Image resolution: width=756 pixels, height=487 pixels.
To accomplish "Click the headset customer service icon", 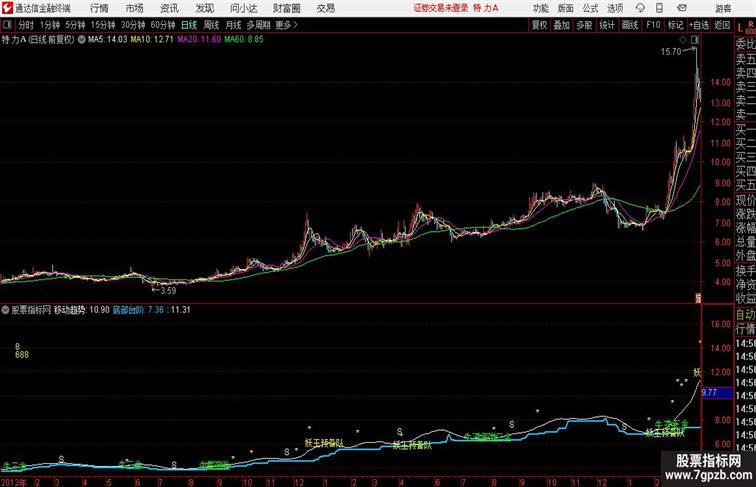I will [640, 8].
